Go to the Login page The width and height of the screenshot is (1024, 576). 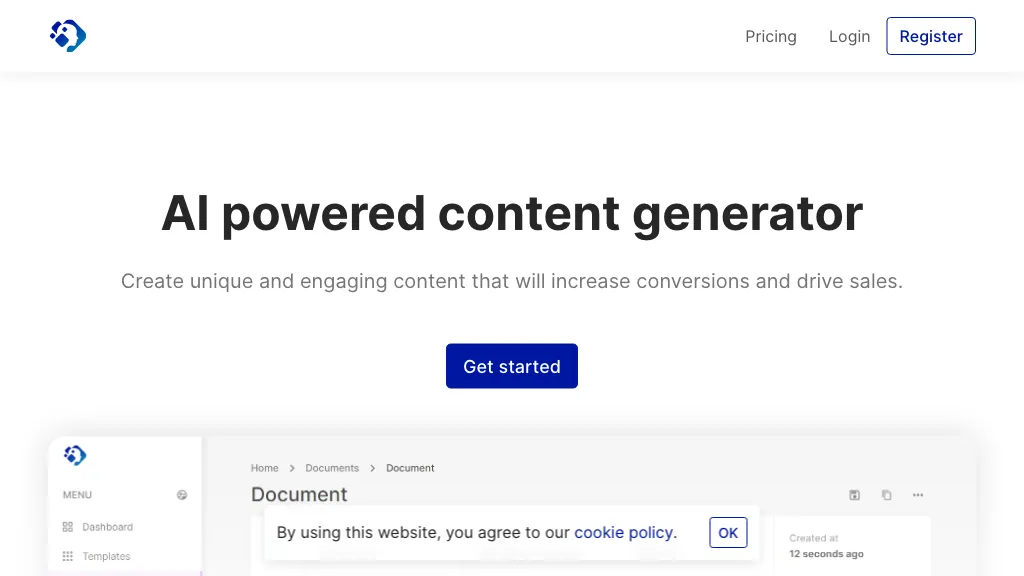(849, 36)
